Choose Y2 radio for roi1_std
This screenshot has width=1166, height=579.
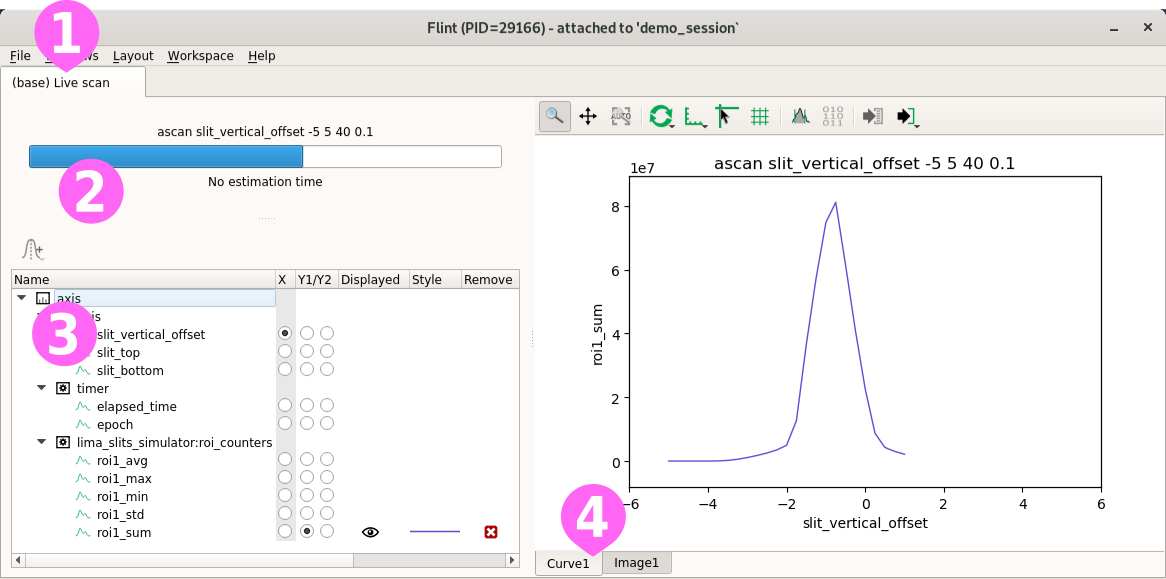coord(326,513)
